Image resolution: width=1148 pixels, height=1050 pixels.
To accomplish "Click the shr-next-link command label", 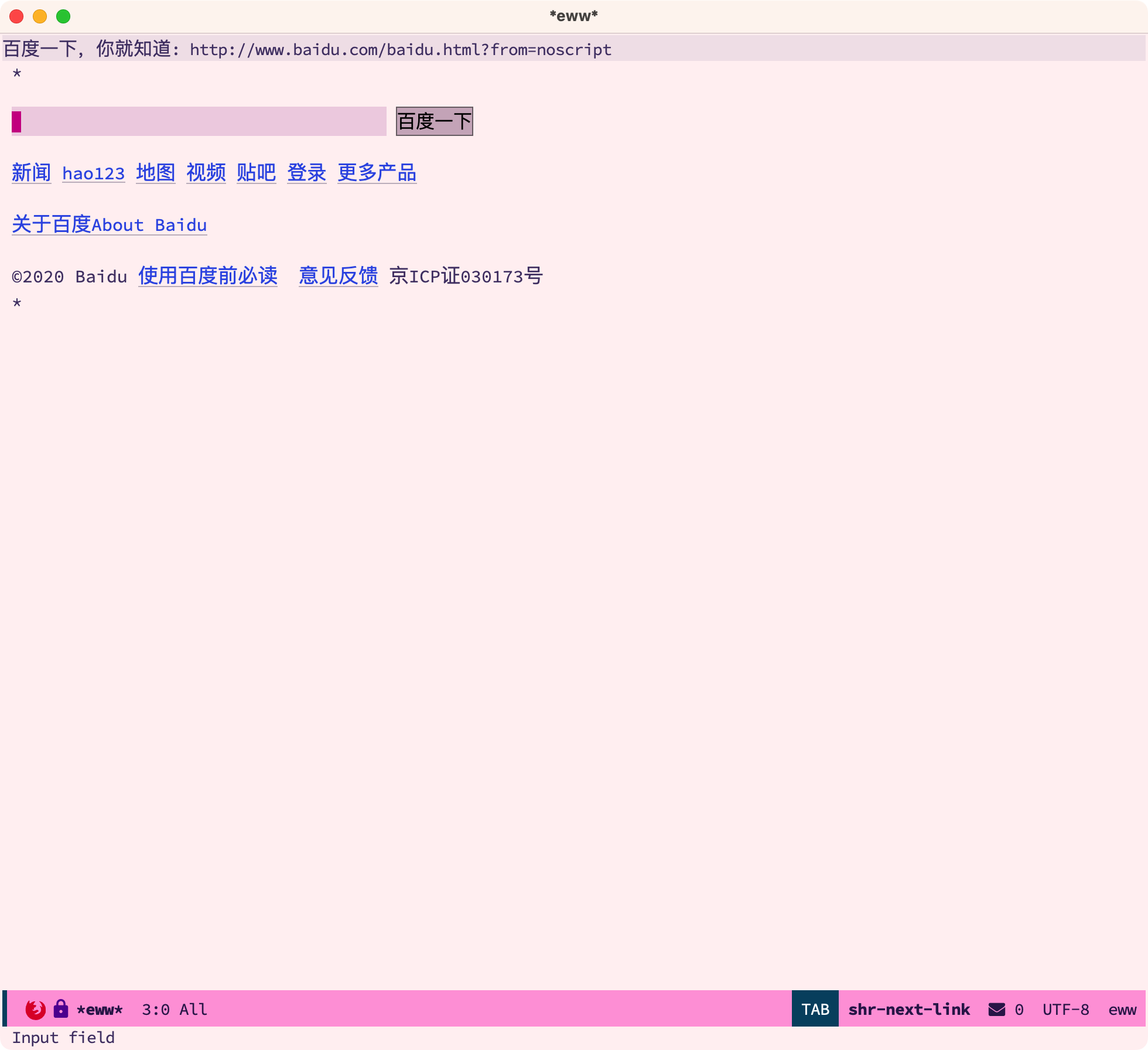I will 909,1010.
